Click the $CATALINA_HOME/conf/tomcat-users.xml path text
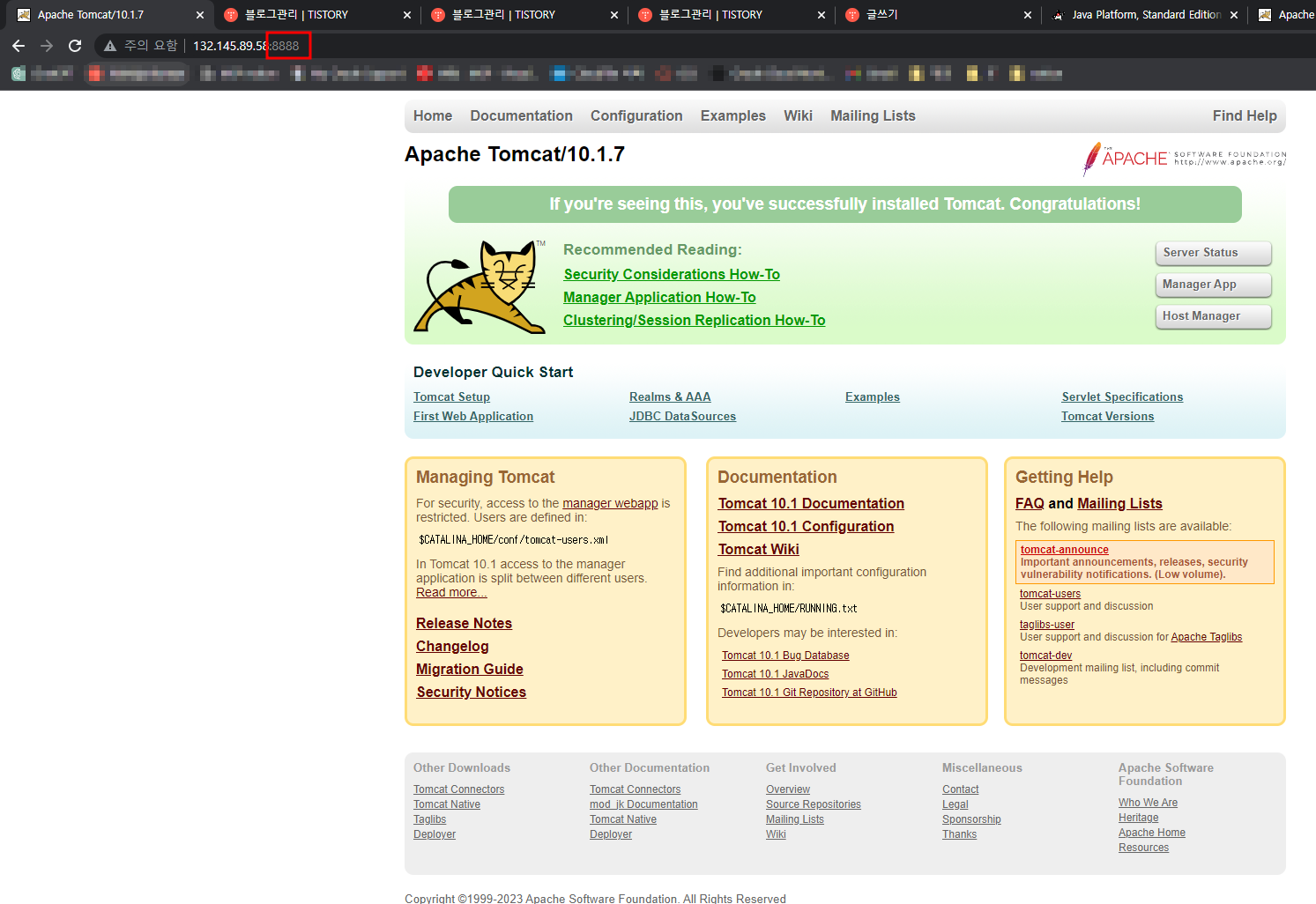The height and width of the screenshot is (904, 1316). pyautogui.click(x=514, y=540)
